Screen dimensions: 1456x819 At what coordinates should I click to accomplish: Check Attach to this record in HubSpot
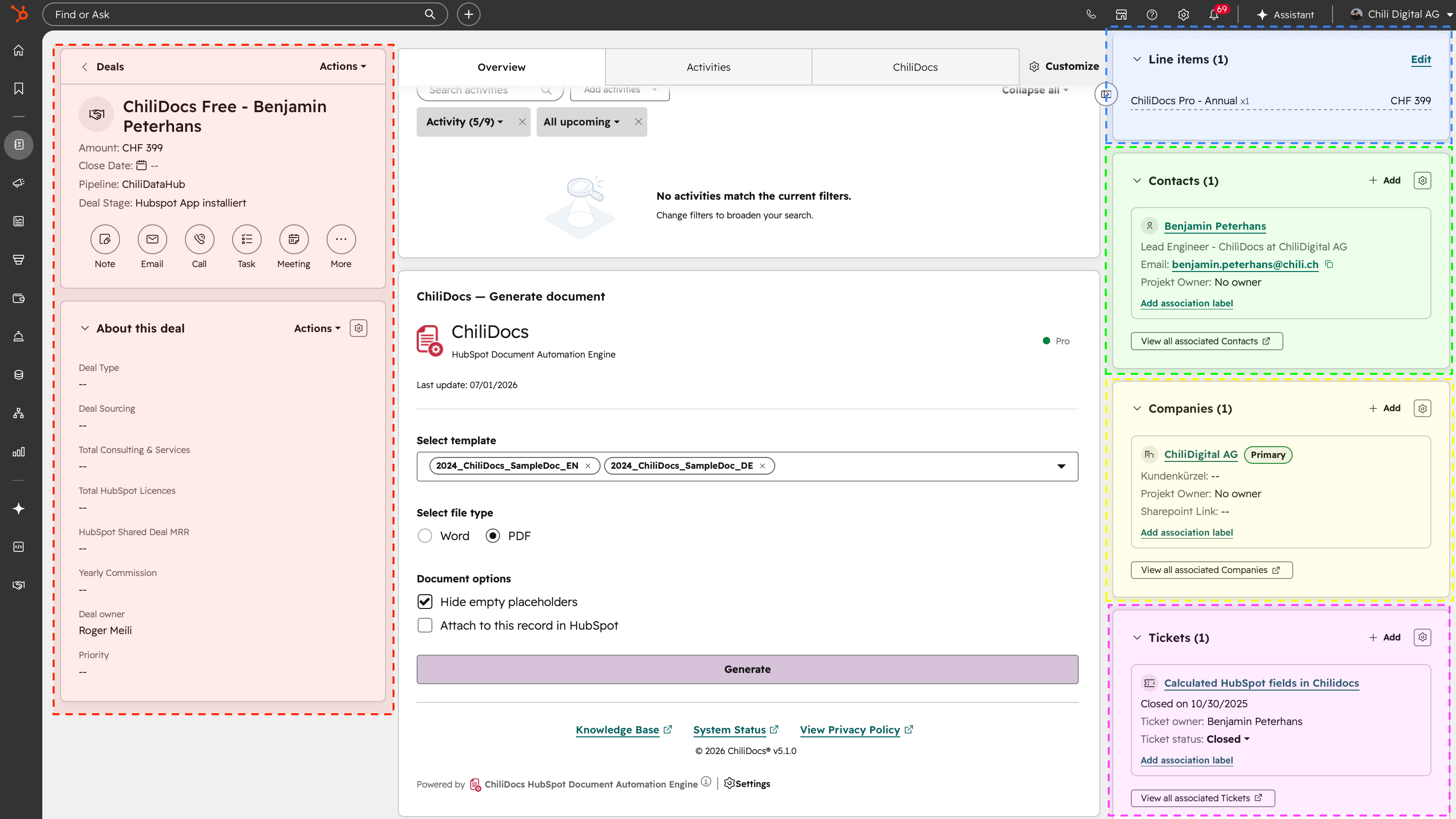425,626
